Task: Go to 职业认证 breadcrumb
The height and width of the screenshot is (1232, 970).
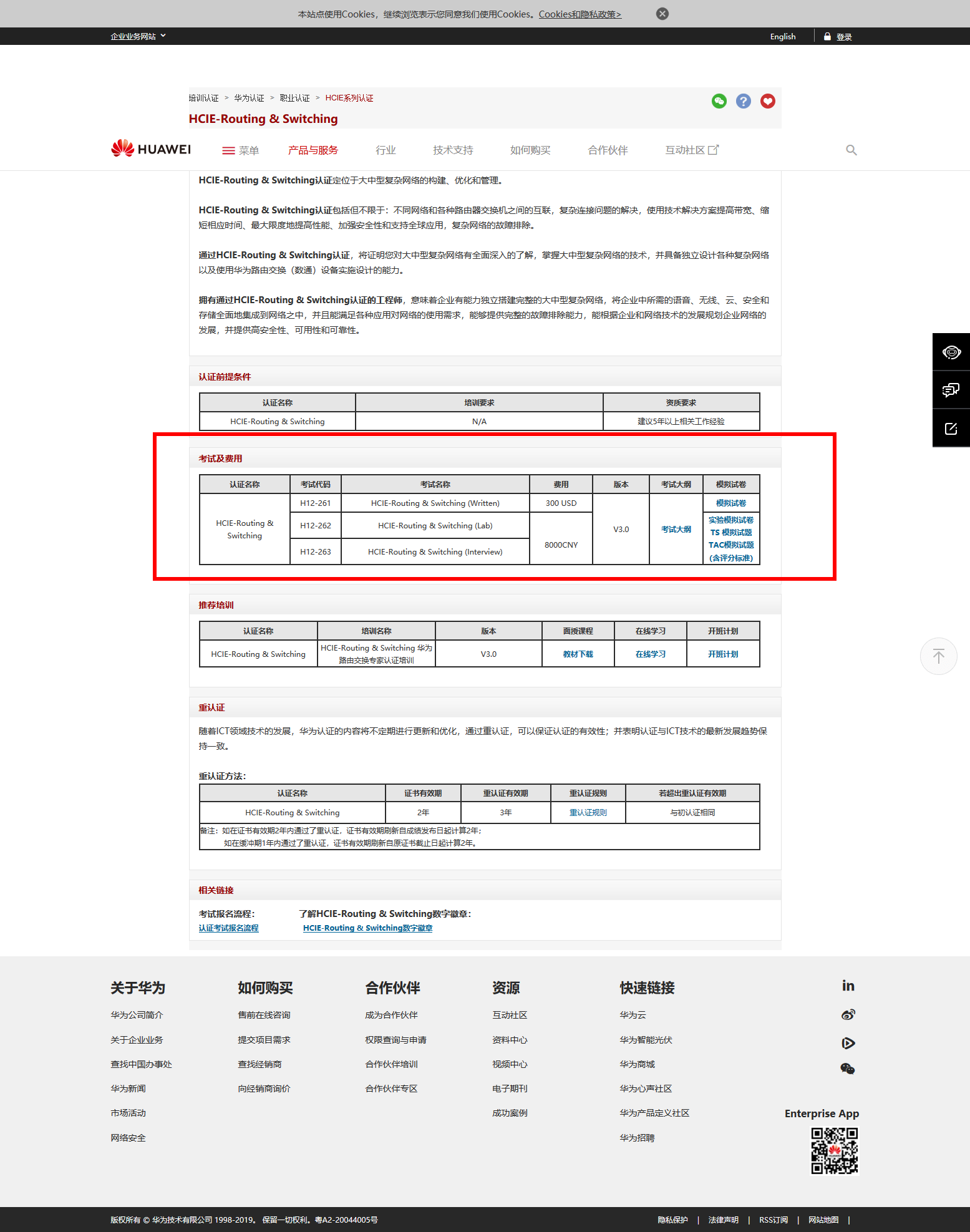Action: [295, 98]
